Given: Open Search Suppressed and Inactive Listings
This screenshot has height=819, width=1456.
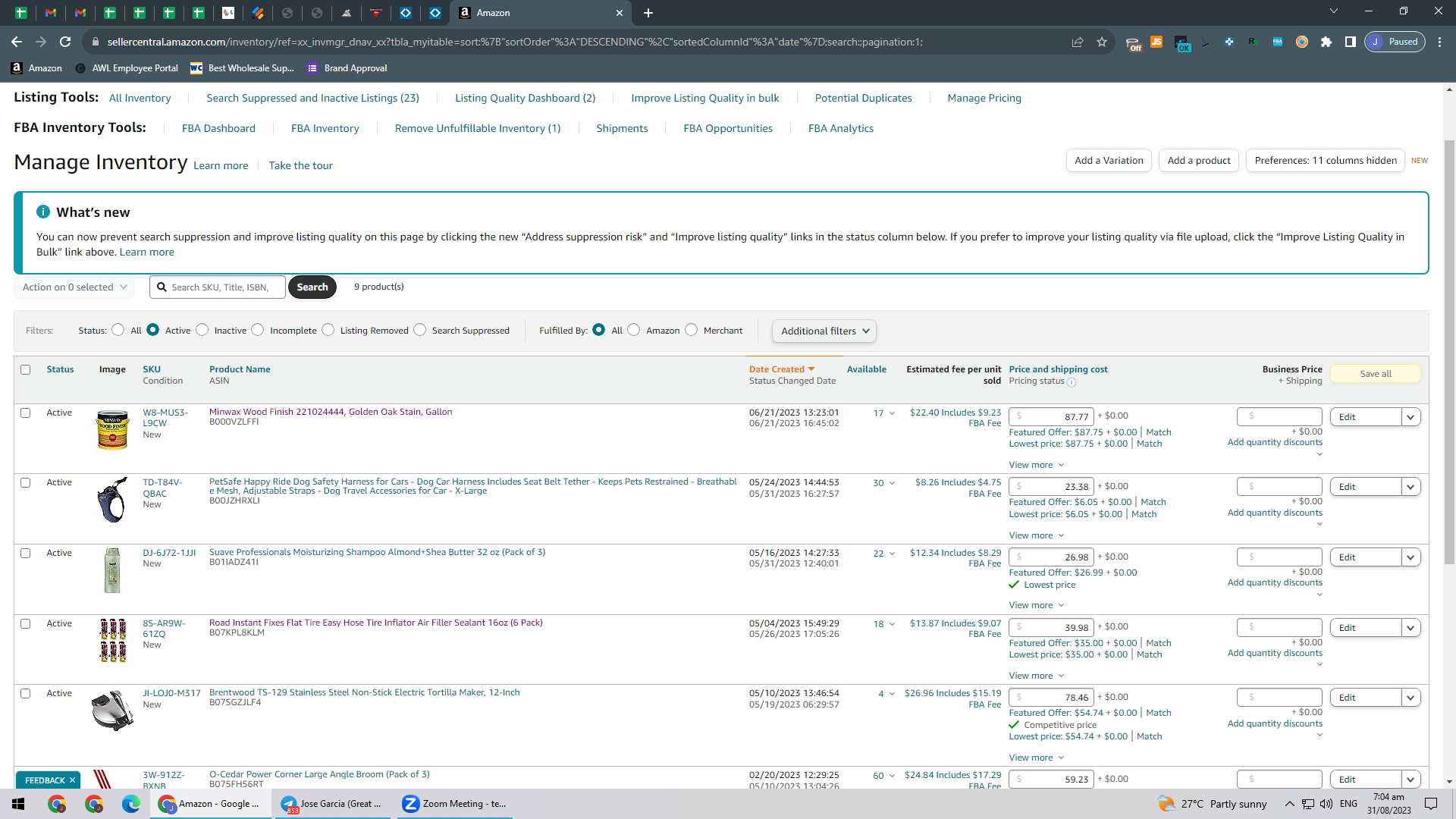Looking at the screenshot, I should (x=312, y=99).
